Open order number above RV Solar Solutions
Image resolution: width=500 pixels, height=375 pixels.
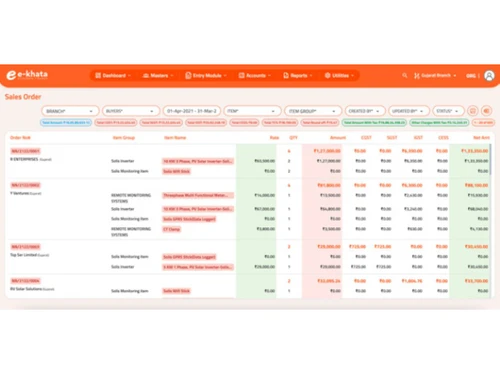click(25, 281)
